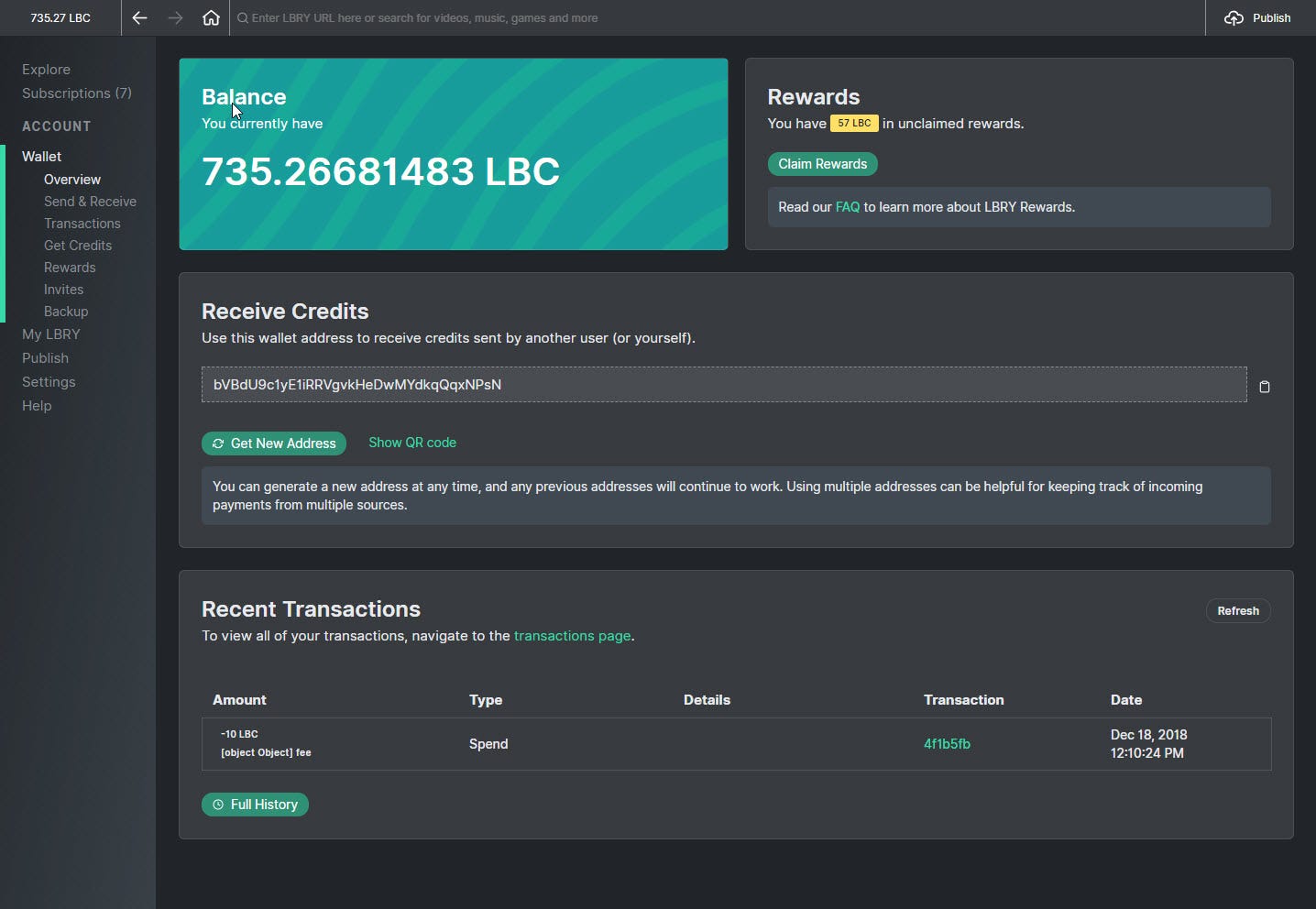Viewport: 1316px width, 909px height.
Task: Click the Claim Rewards button
Action: point(822,164)
